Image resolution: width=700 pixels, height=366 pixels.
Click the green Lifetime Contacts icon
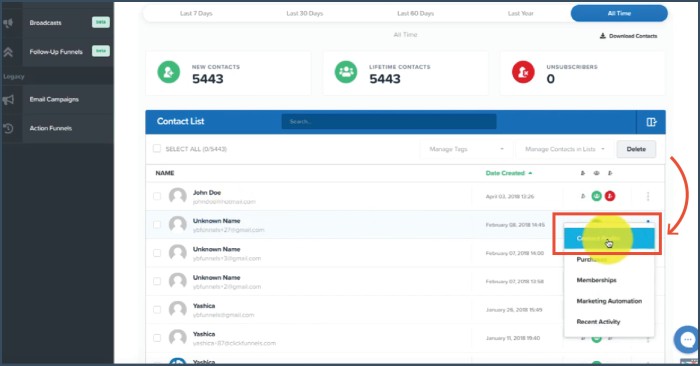(x=346, y=72)
